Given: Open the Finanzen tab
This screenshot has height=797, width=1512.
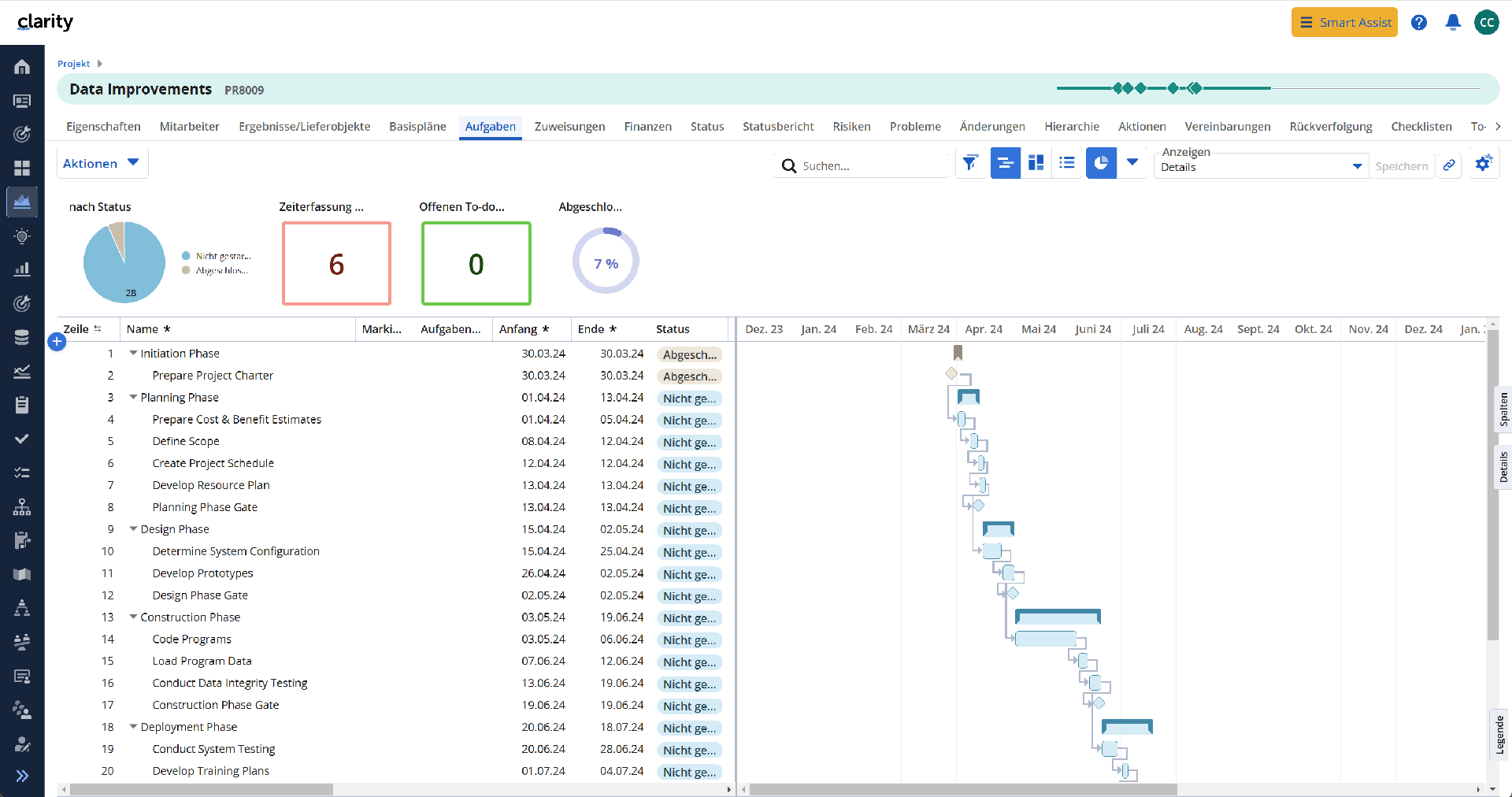Looking at the screenshot, I should point(647,127).
